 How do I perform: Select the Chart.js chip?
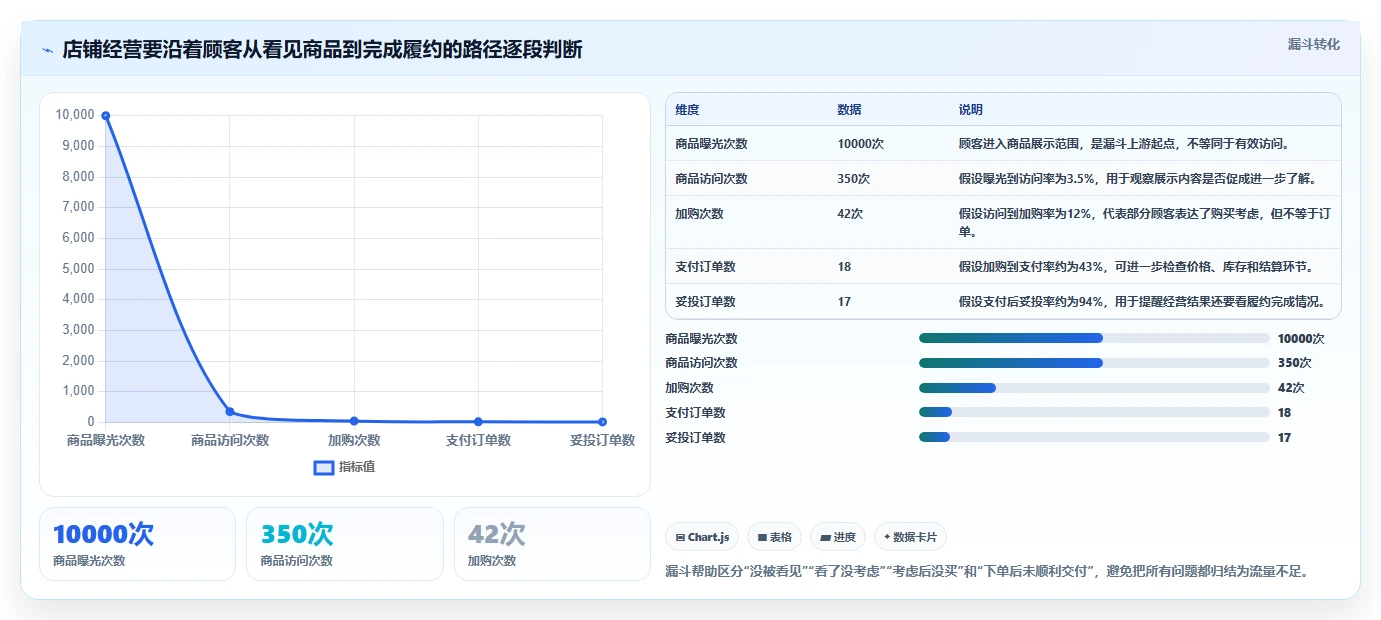coord(702,537)
